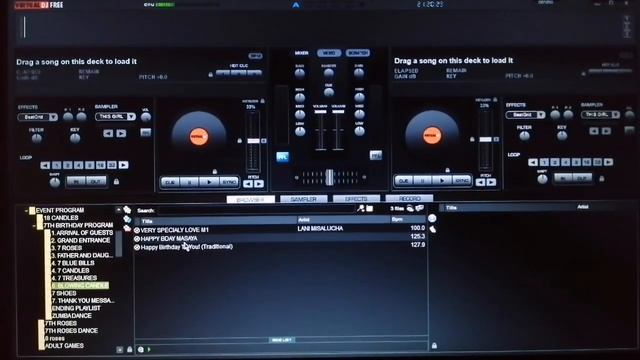Click left deck pitch bend down arrow
Screen dimensions: 640x360
click(x=248, y=184)
